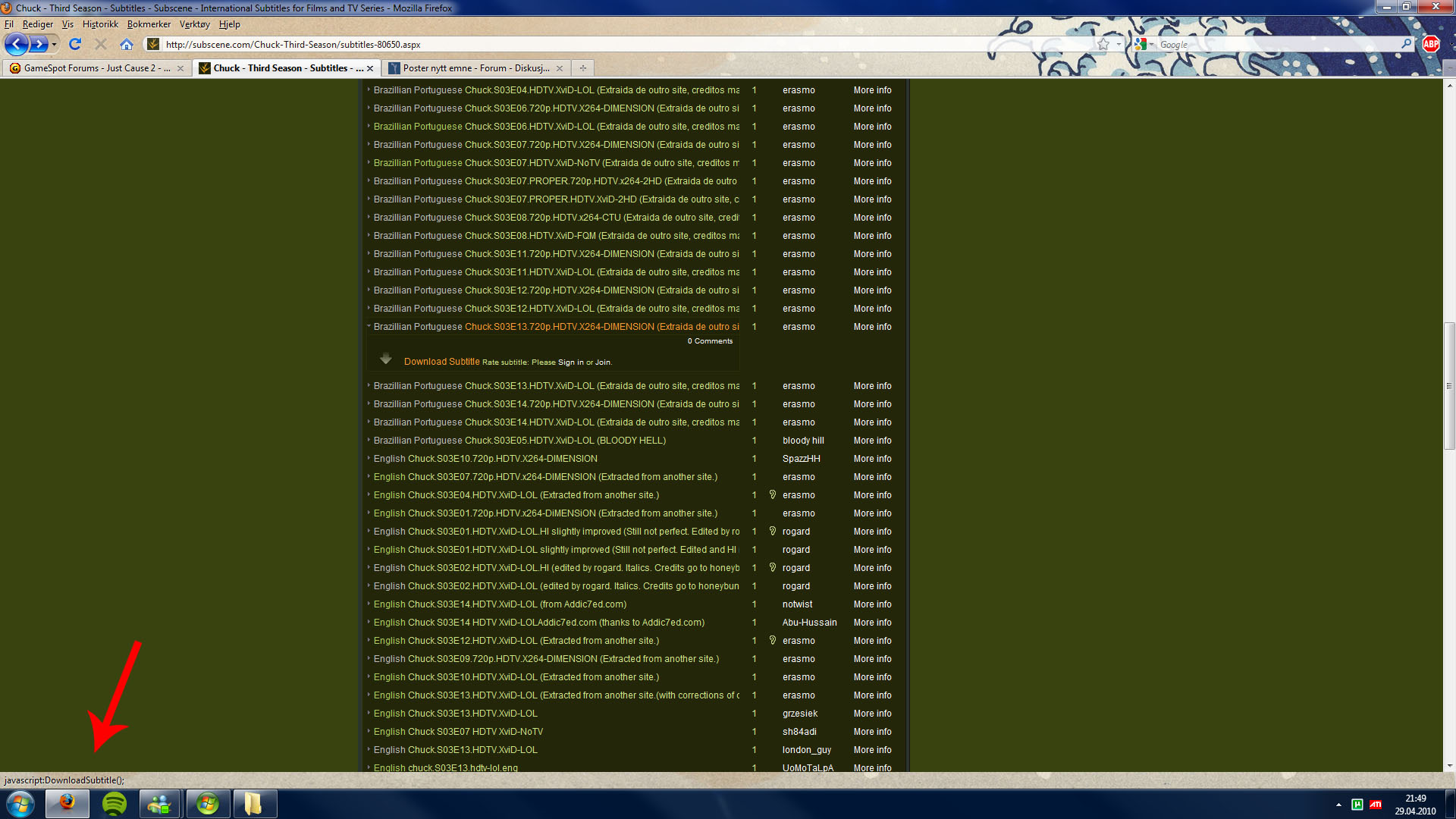Open a new tab with the plus button
Screen dimensions: 1456x819
tap(582, 67)
